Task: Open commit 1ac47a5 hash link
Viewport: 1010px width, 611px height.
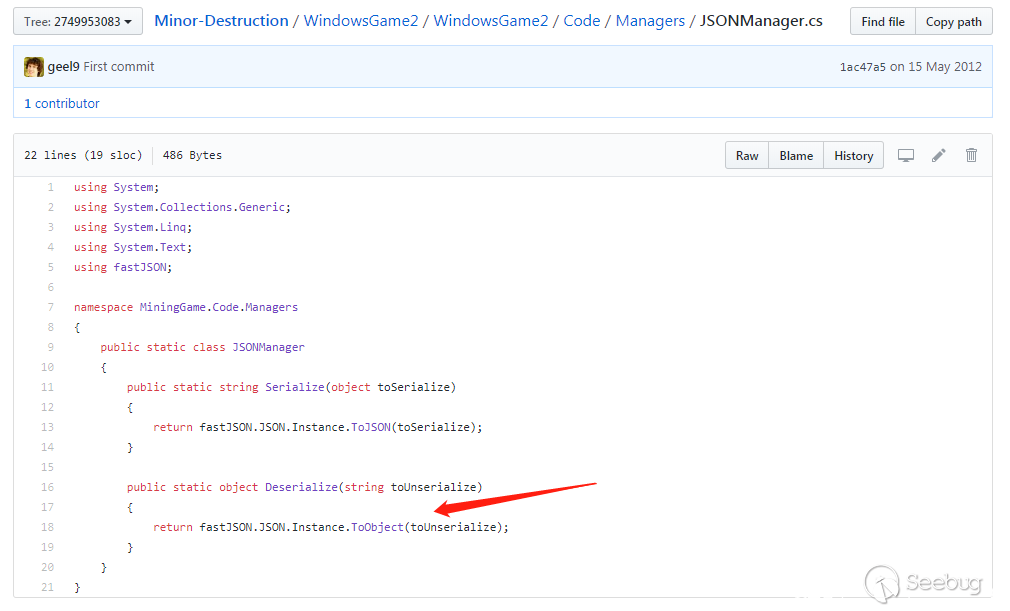Action: pos(862,67)
